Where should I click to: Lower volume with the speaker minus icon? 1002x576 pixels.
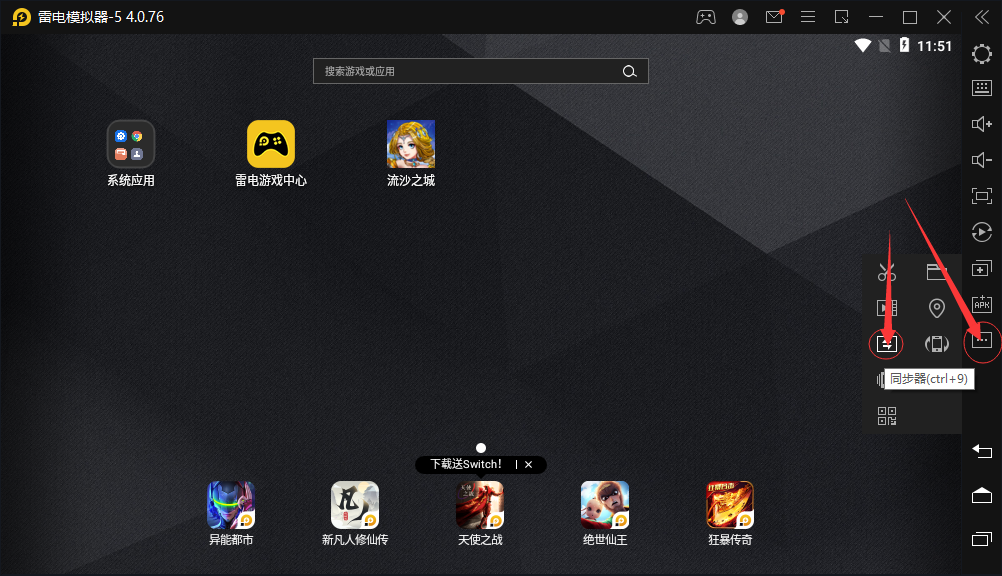(982, 160)
